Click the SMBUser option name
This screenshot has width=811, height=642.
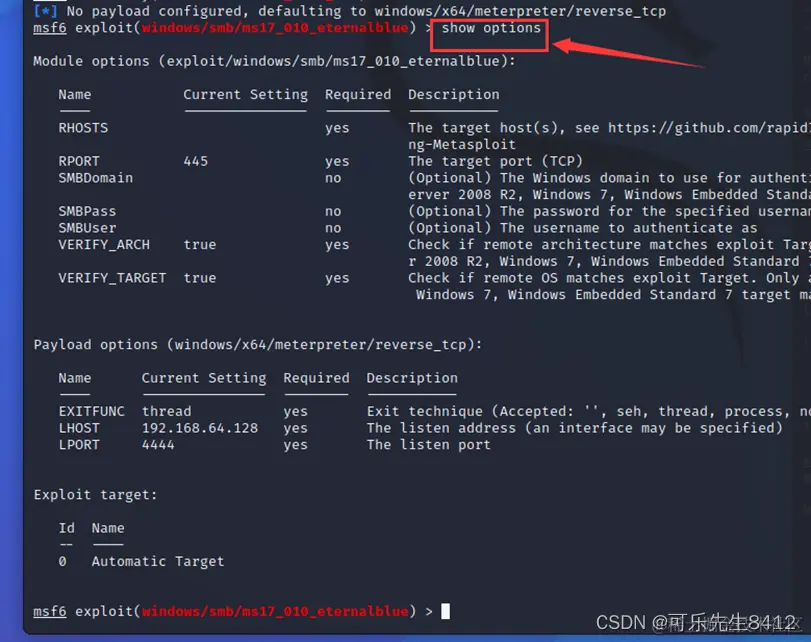[87, 228]
